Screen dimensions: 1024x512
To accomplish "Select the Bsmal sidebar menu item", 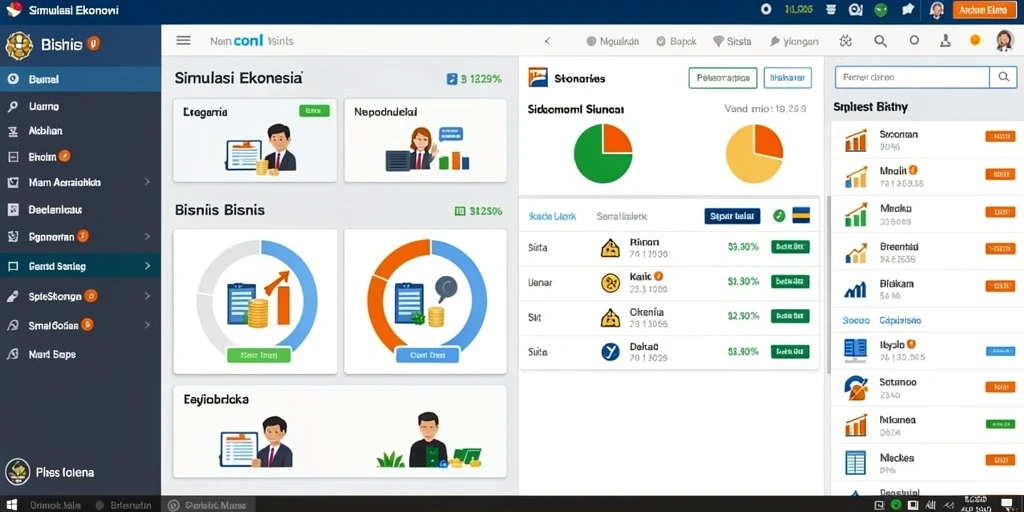I will [80, 79].
